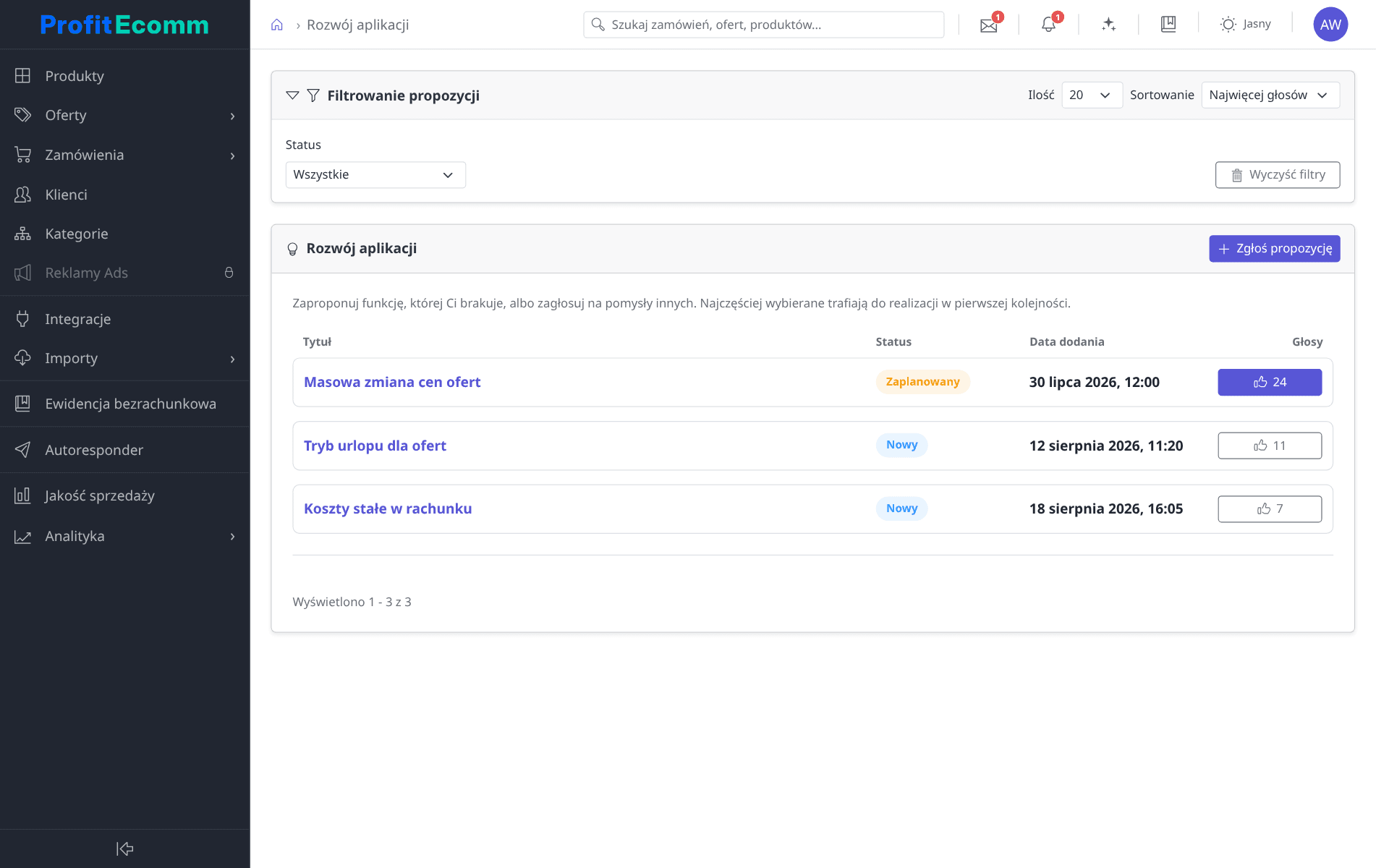Image resolution: width=1389 pixels, height=868 pixels.
Task: Open the Masowa zmiana cen ofert link
Action: [392, 382]
